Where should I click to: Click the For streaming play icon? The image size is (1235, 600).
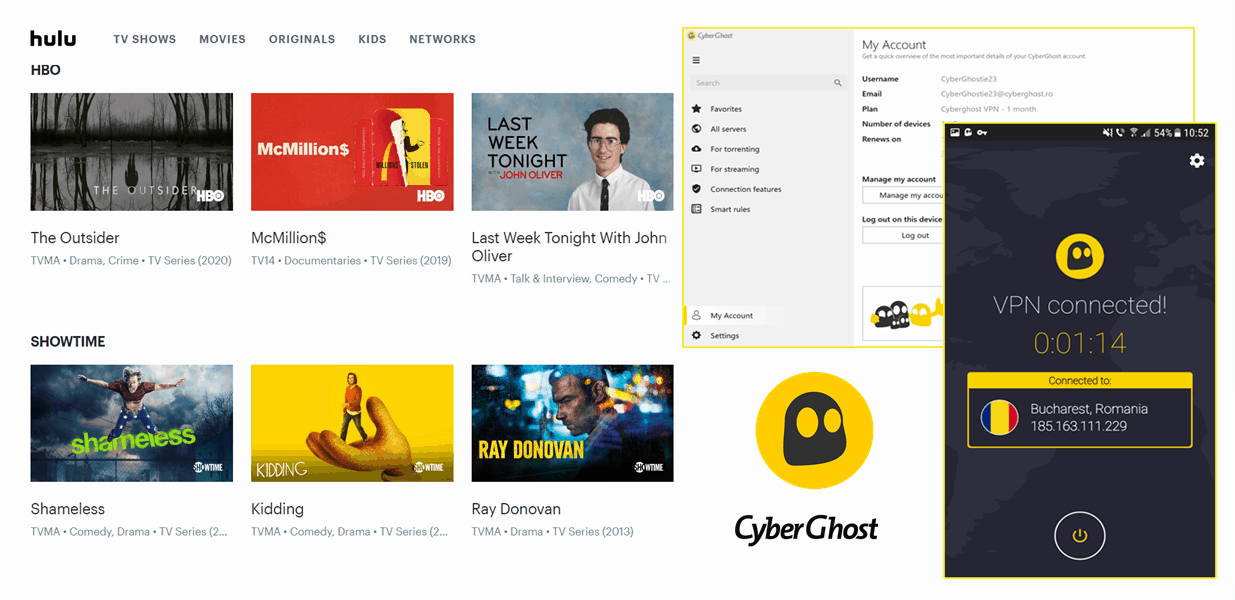697,169
